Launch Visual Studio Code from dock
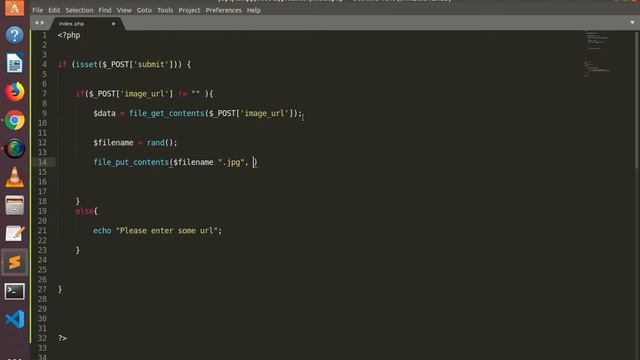The image size is (640, 360). pyautogui.click(x=14, y=319)
